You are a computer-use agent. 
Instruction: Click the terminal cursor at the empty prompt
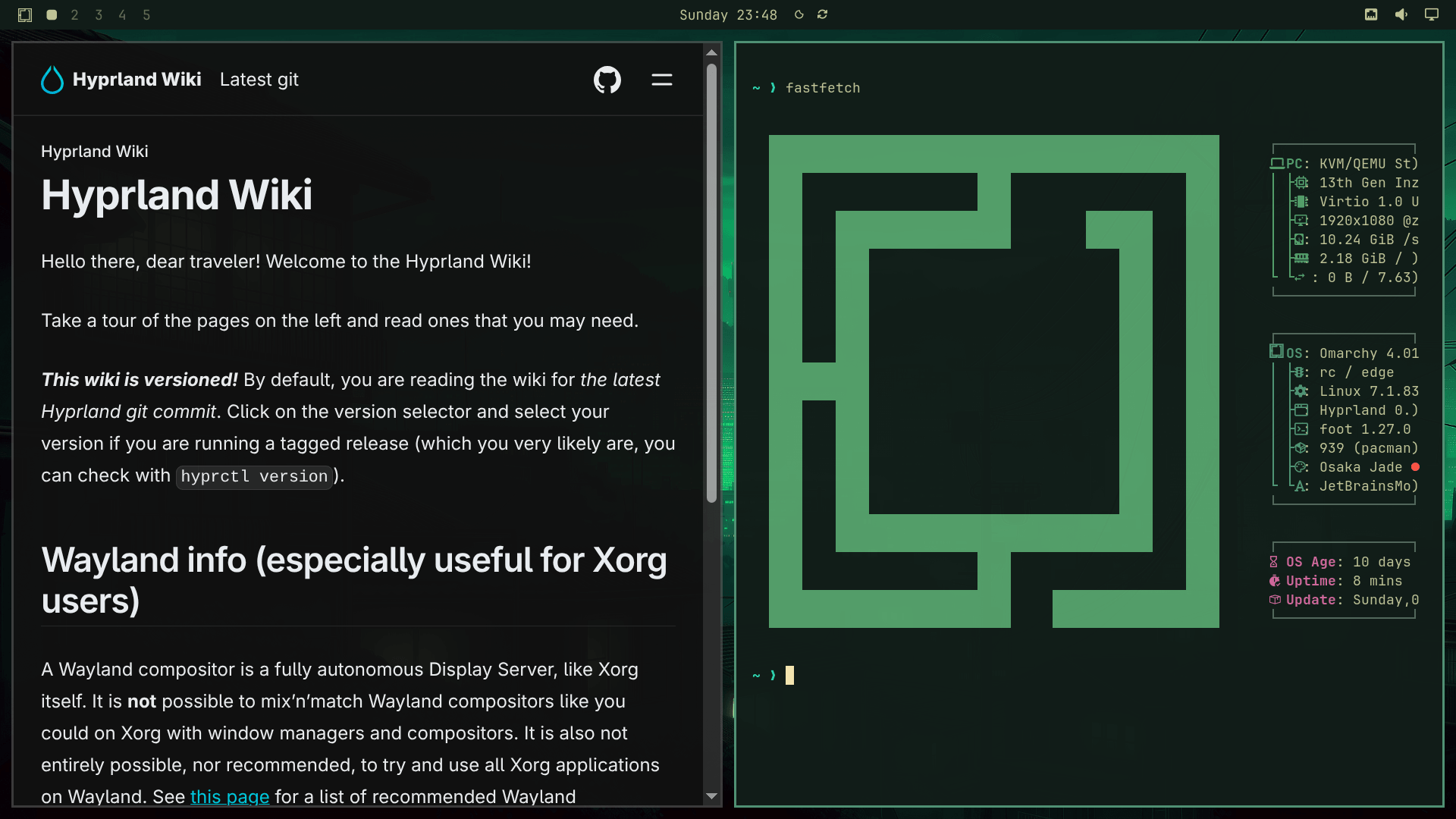(789, 675)
